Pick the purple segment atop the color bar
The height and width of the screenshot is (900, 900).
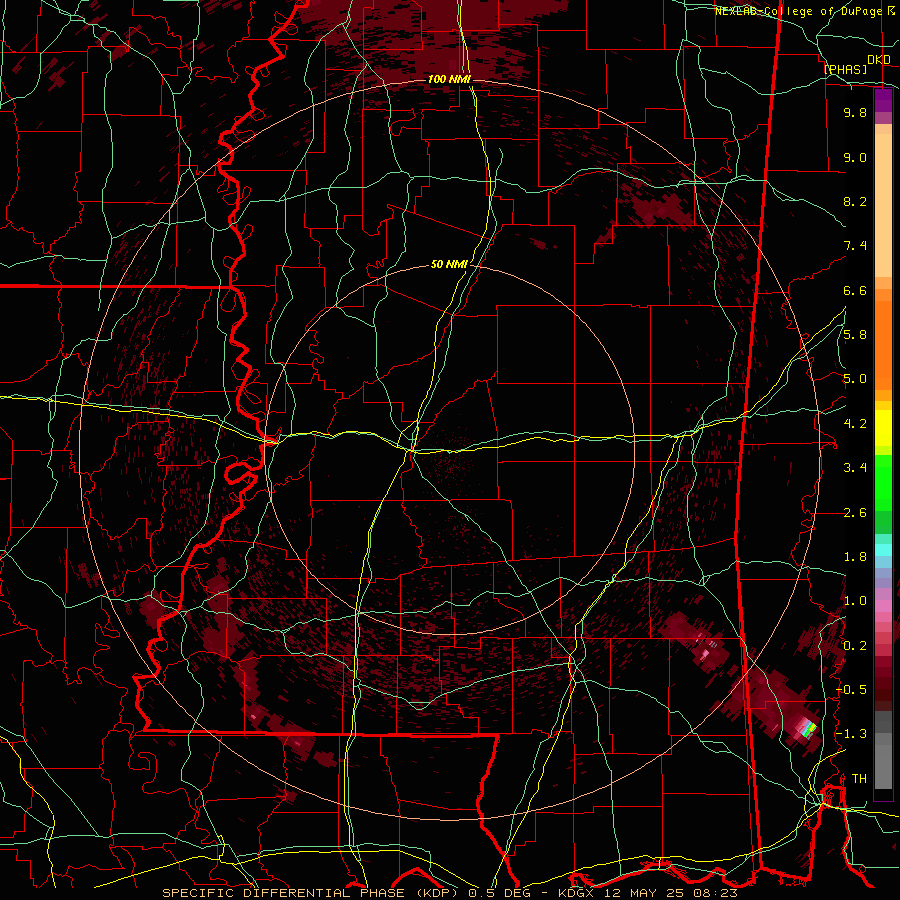(x=883, y=101)
